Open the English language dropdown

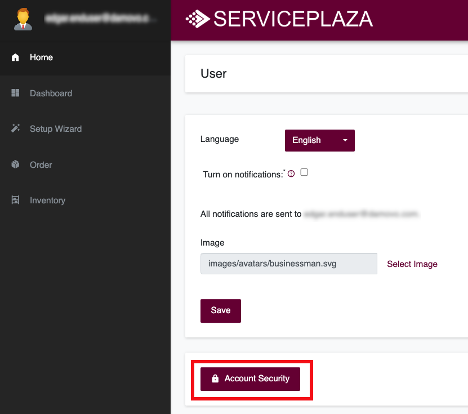point(320,140)
